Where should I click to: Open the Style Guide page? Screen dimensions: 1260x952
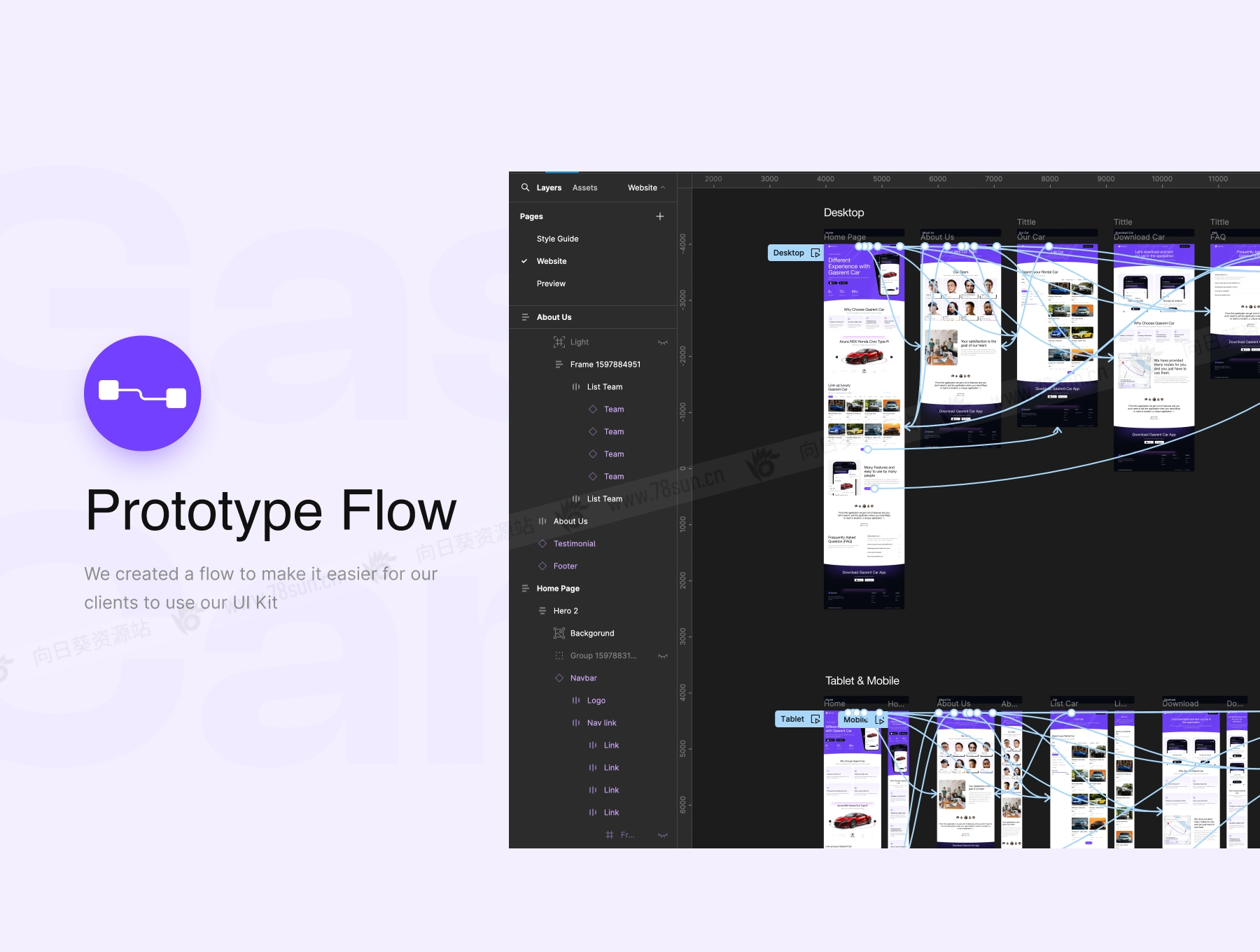tap(557, 239)
